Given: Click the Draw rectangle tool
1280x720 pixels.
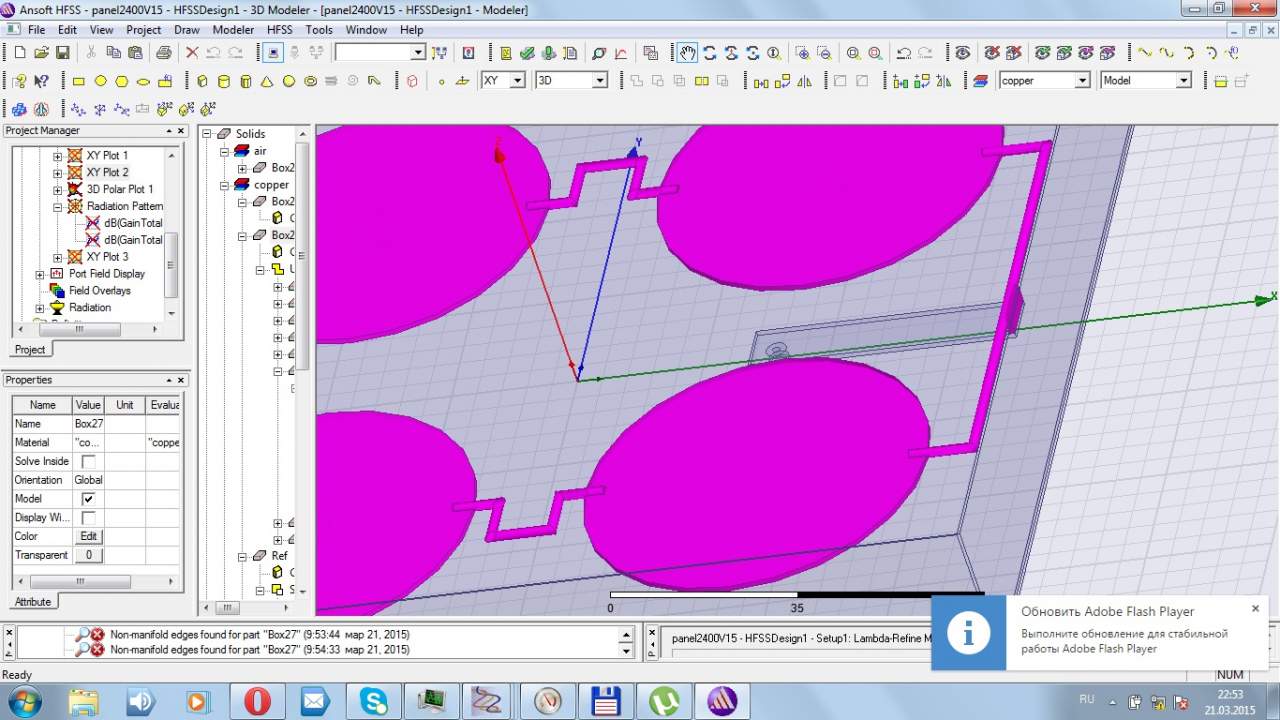Looking at the screenshot, I should coord(78,81).
